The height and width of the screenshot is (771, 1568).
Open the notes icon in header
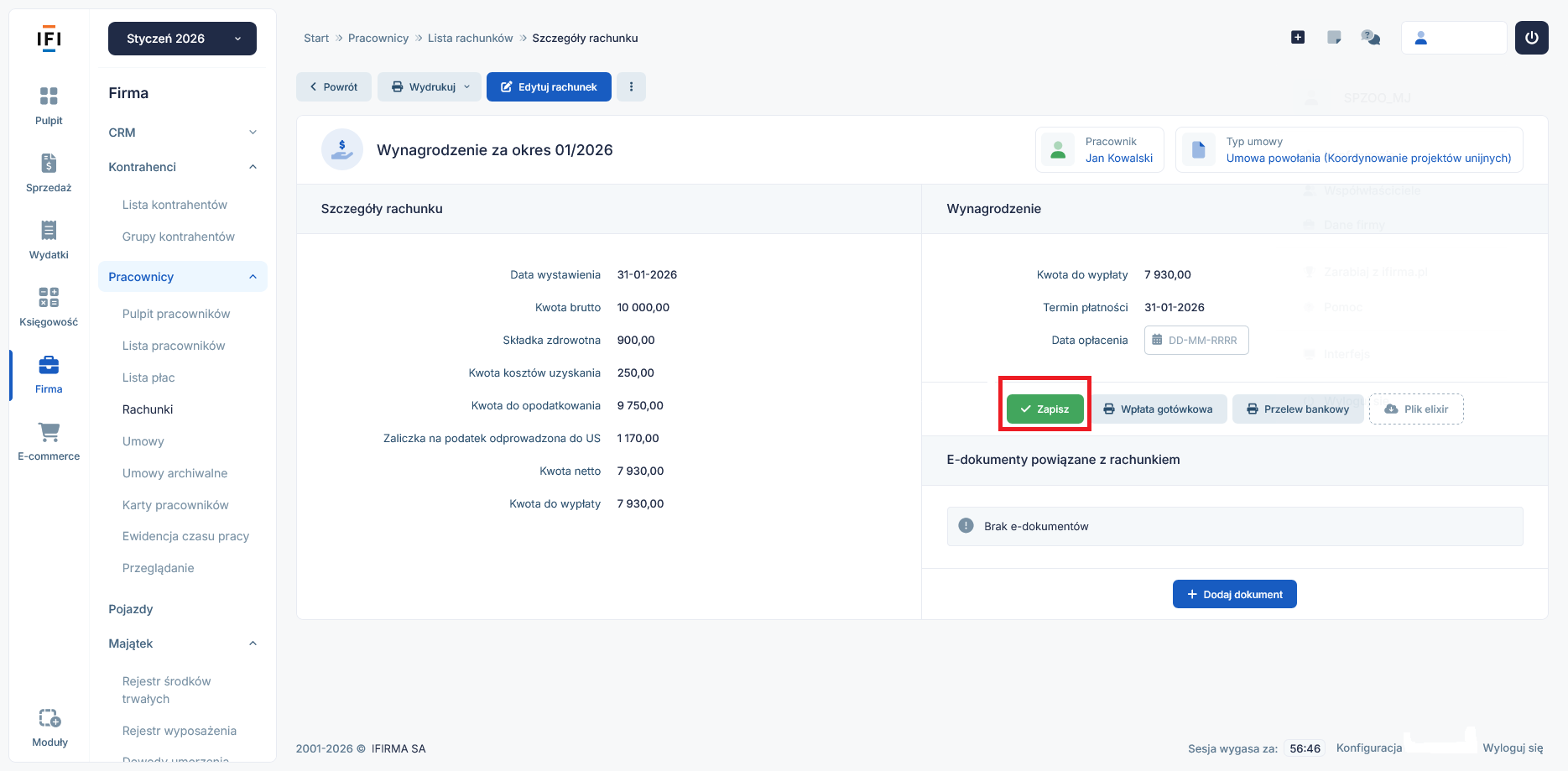pyautogui.click(x=1334, y=38)
